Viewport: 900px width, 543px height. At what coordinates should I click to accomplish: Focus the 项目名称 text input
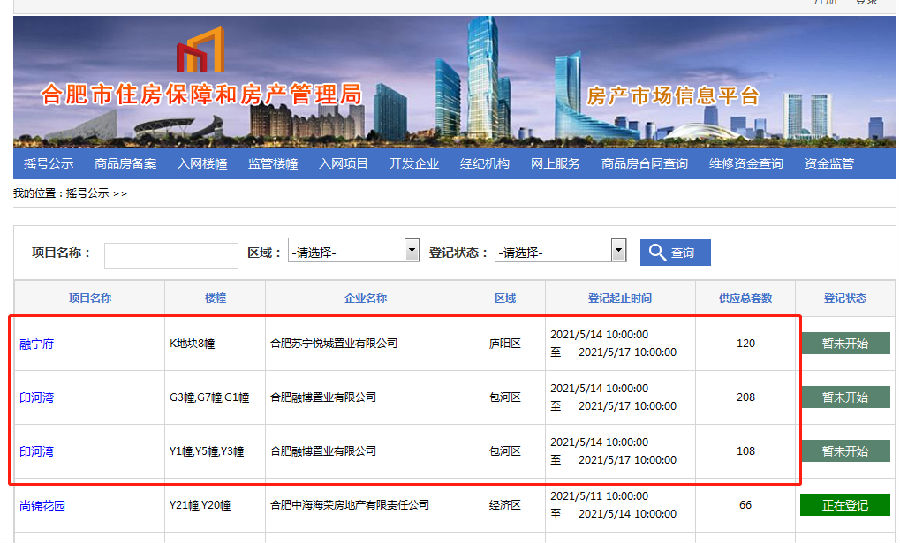[x=171, y=255]
